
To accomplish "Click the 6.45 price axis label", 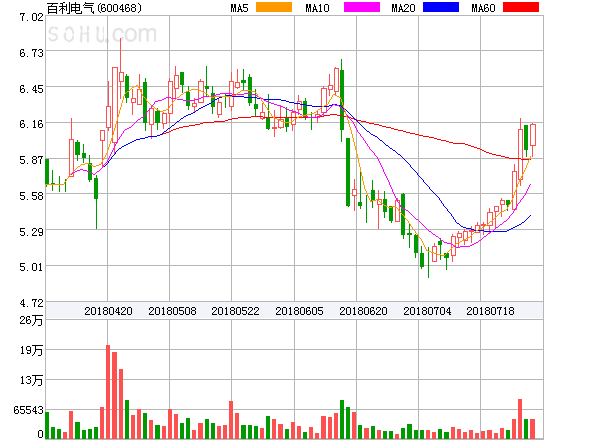I will click(x=31, y=89).
